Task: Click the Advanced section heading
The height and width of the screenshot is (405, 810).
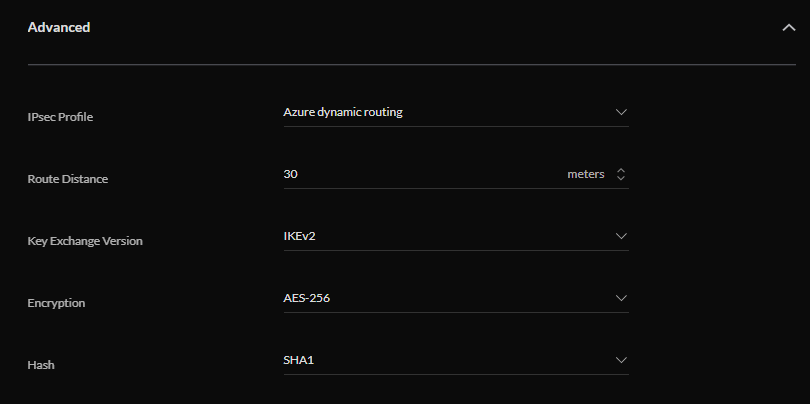Action: point(59,27)
